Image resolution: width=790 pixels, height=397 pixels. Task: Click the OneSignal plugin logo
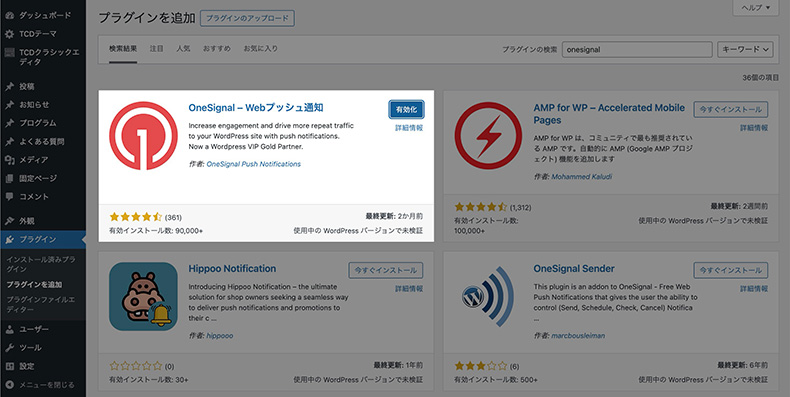tap(143, 136)
